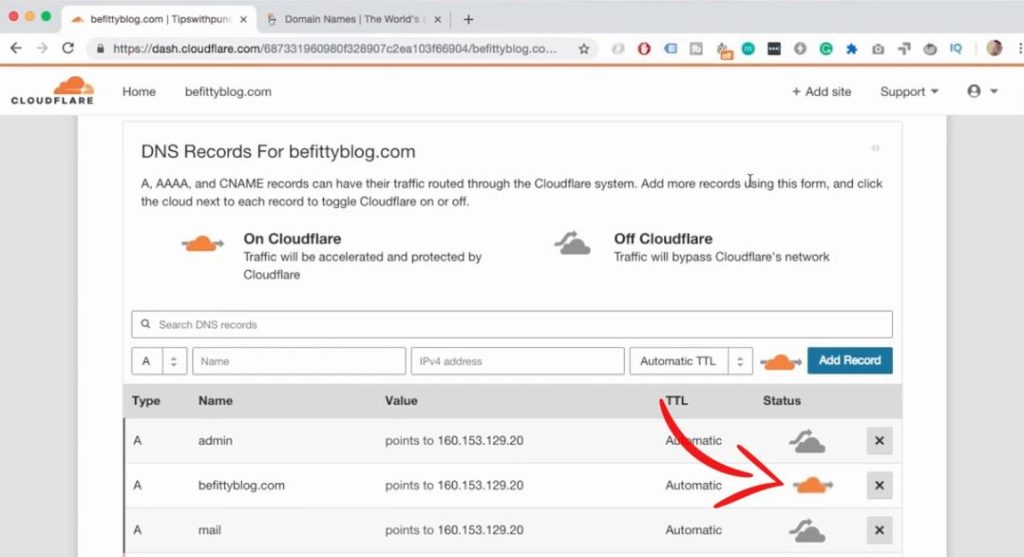This screenshot has height=557, width=1024.
Task: Open the blue tag extension icon
Action: pyautogui.click(x=670, y=48)
